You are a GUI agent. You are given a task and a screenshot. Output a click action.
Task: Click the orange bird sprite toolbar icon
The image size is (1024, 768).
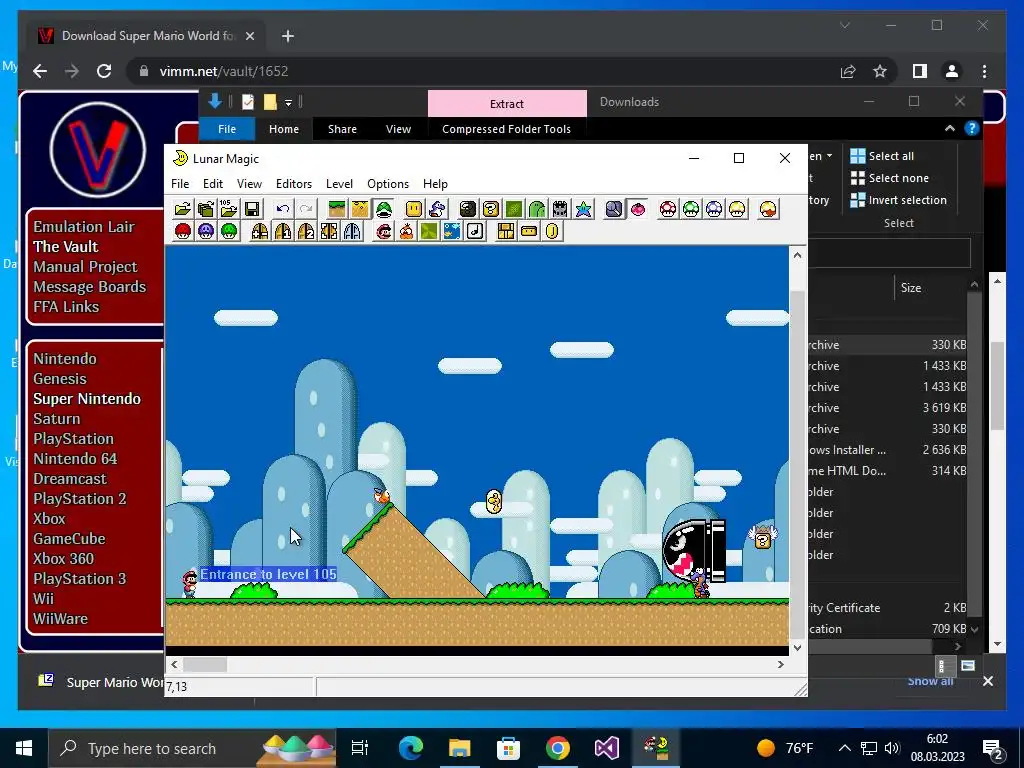click(x=406, y=231)
